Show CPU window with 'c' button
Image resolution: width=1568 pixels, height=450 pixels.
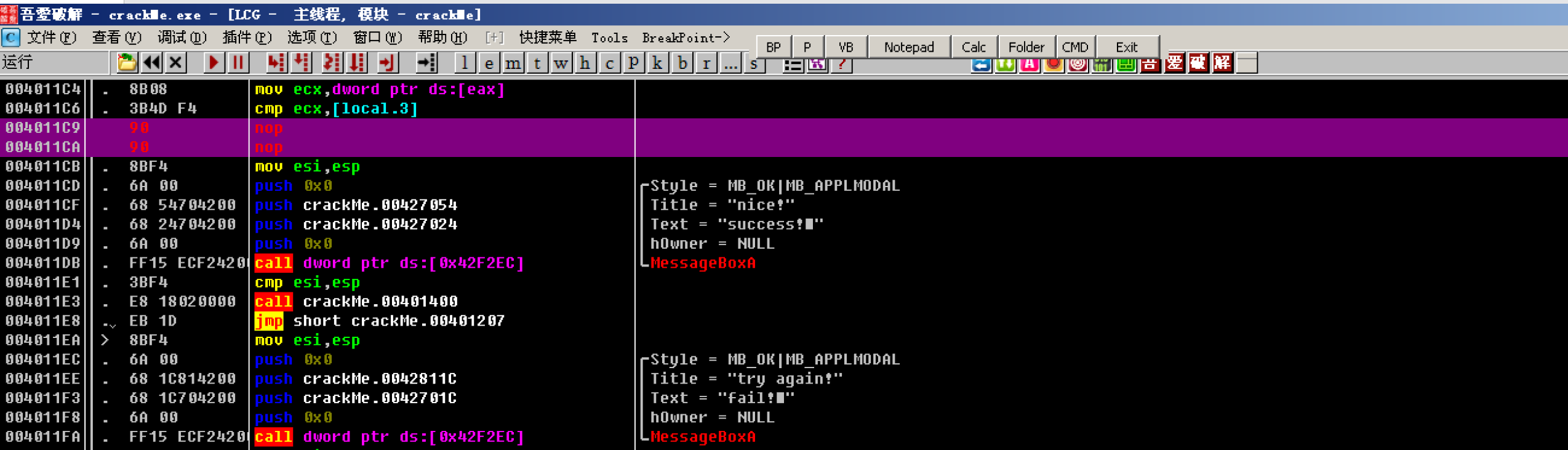point(609,62)
